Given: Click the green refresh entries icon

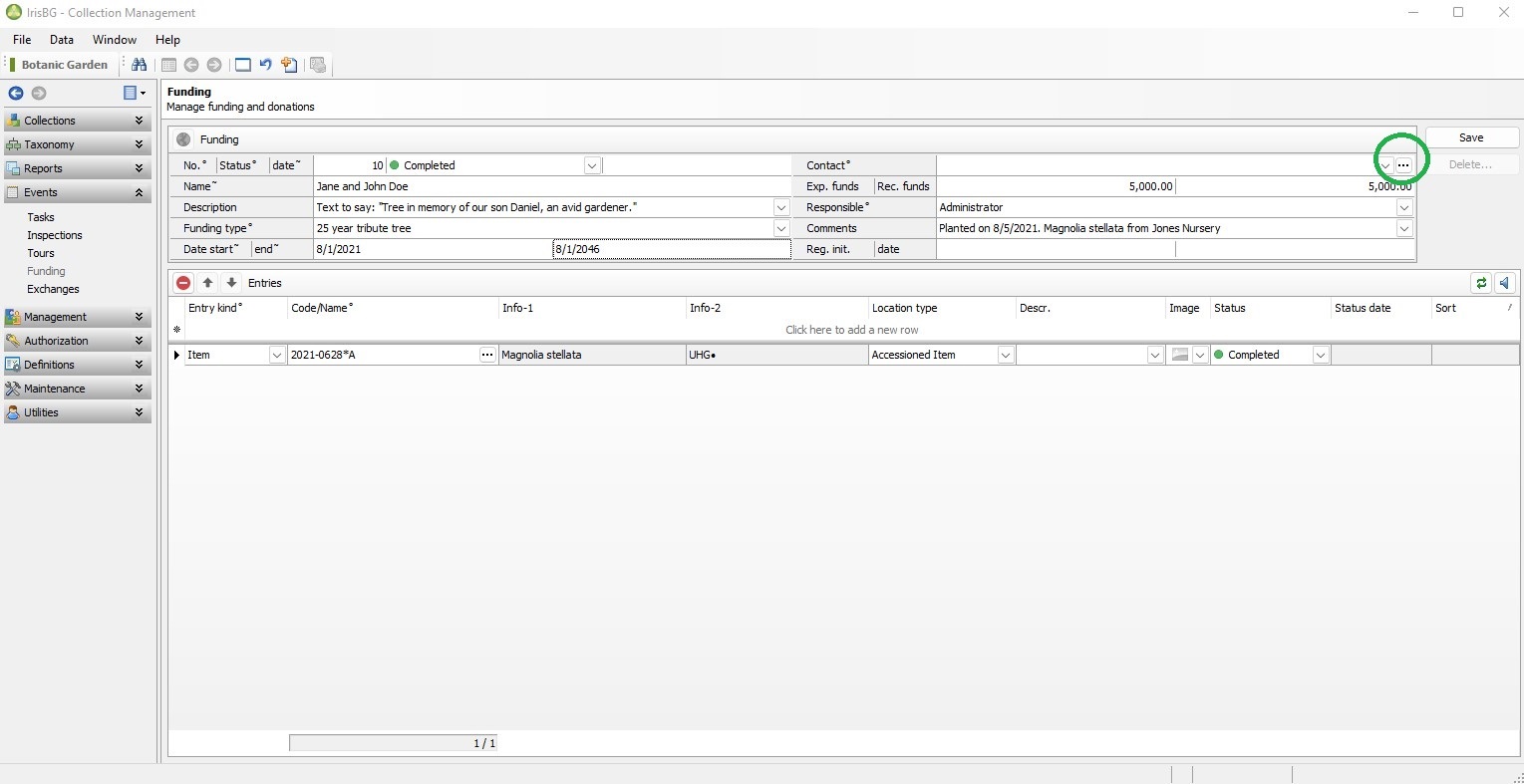Looking at the screenshot, I should (x=1481, y=283).
